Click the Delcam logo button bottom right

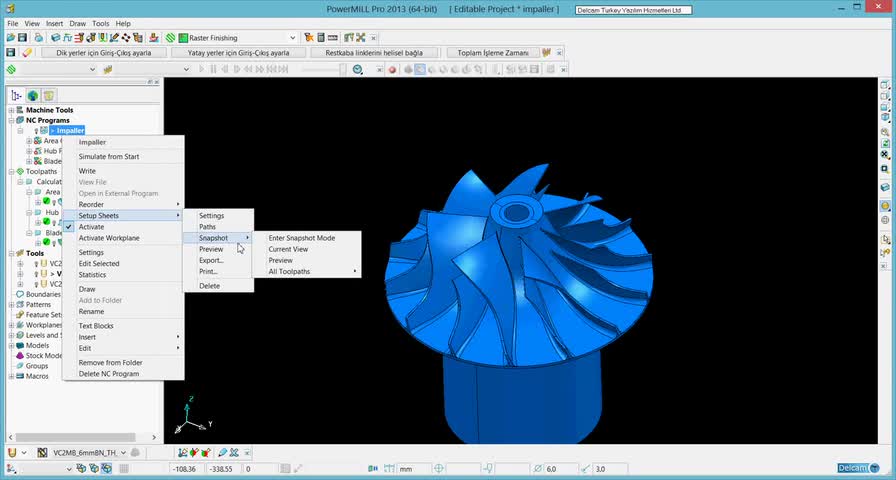(x=858, y=468)
